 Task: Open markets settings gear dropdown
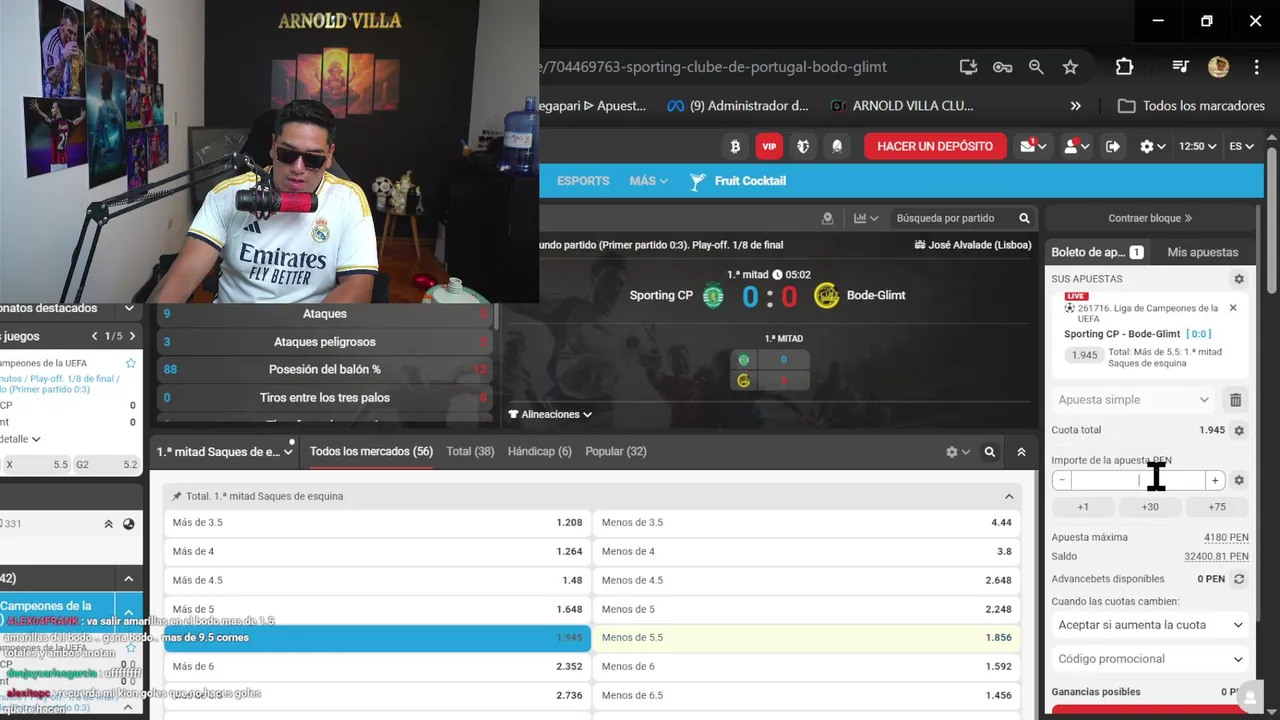958,452
